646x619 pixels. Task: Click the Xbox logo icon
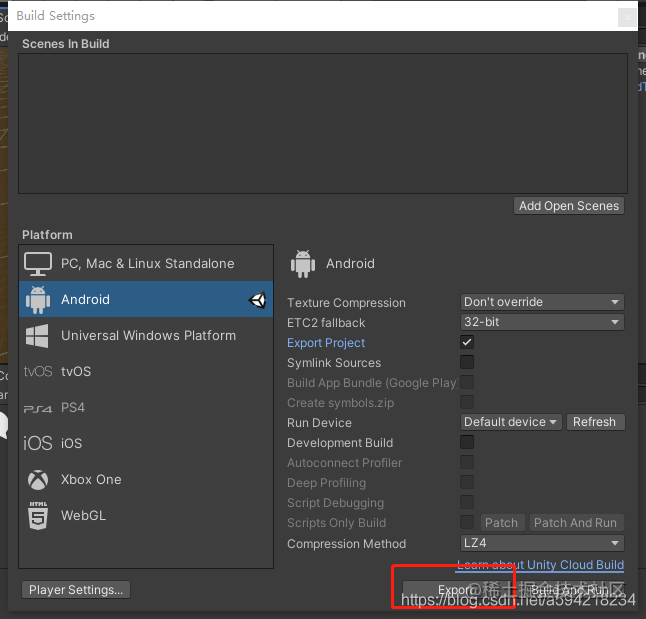click(x=38, y=480)
